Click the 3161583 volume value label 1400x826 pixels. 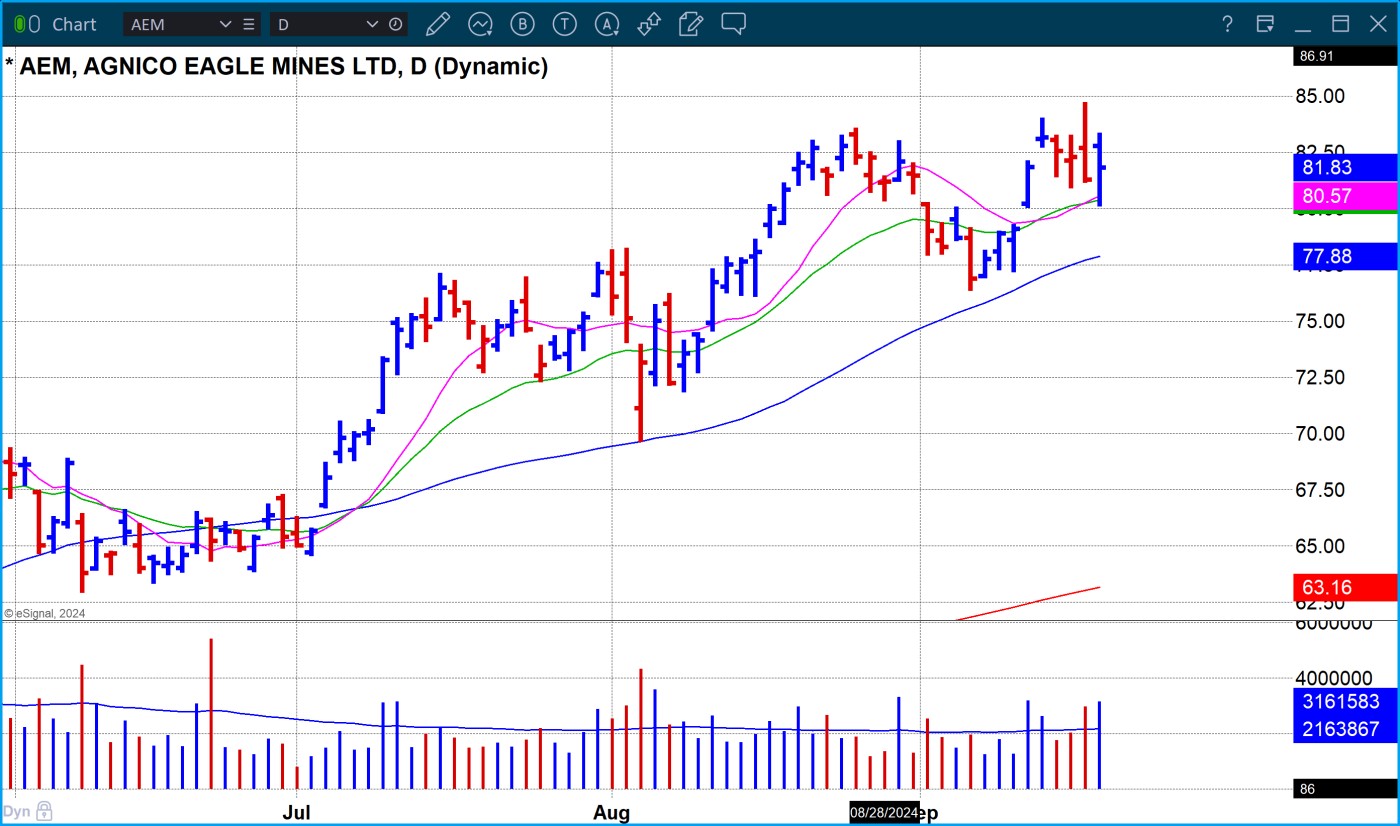click(x=1345, y=702)
